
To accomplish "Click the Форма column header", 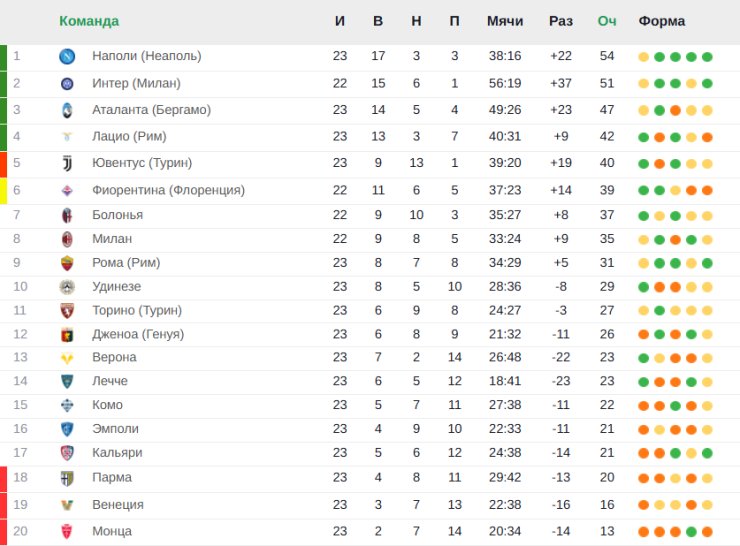I will tap(662, 21).
